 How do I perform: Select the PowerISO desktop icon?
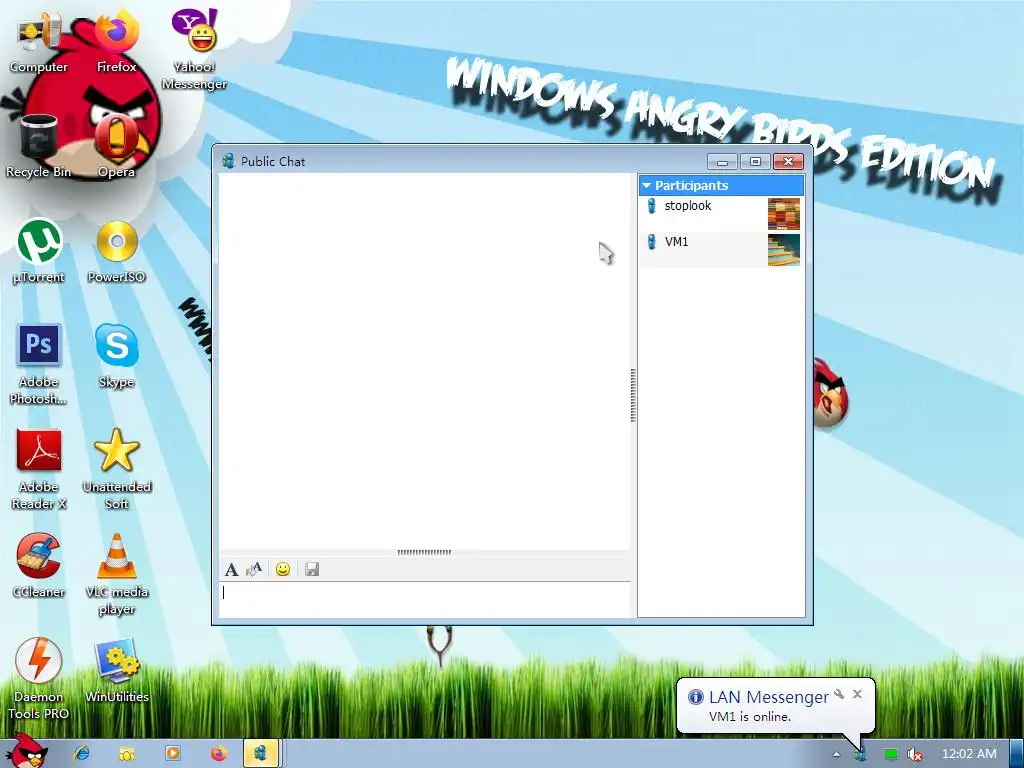tap(116, 251)
